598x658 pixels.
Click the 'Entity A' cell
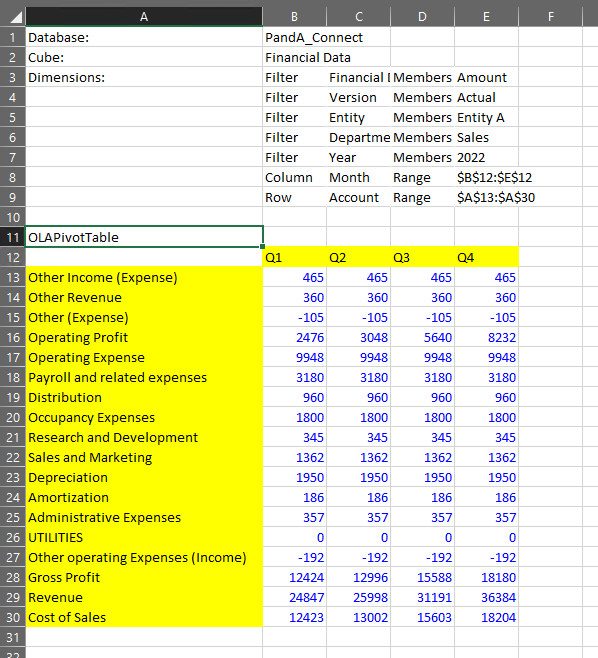tap(486, 117)
